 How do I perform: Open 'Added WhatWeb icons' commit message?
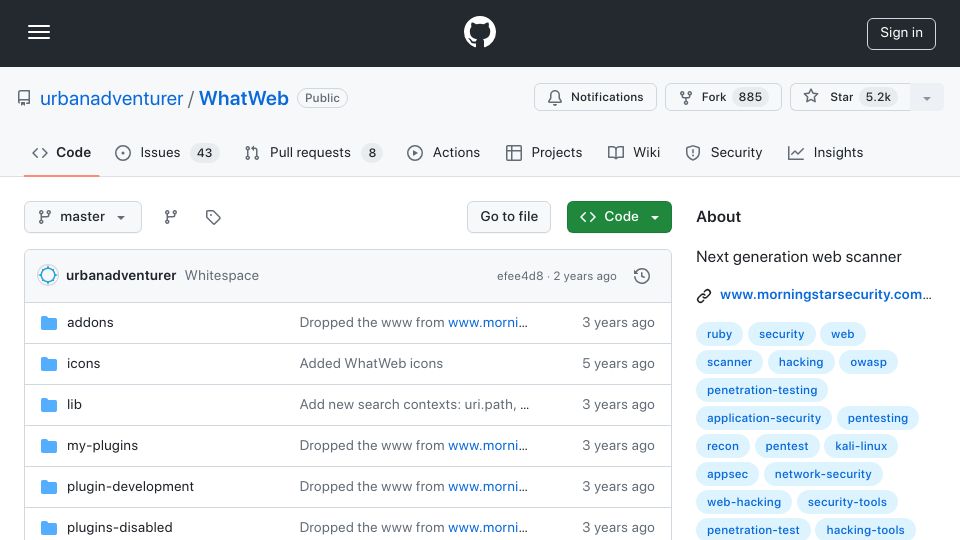click(371, 364)
